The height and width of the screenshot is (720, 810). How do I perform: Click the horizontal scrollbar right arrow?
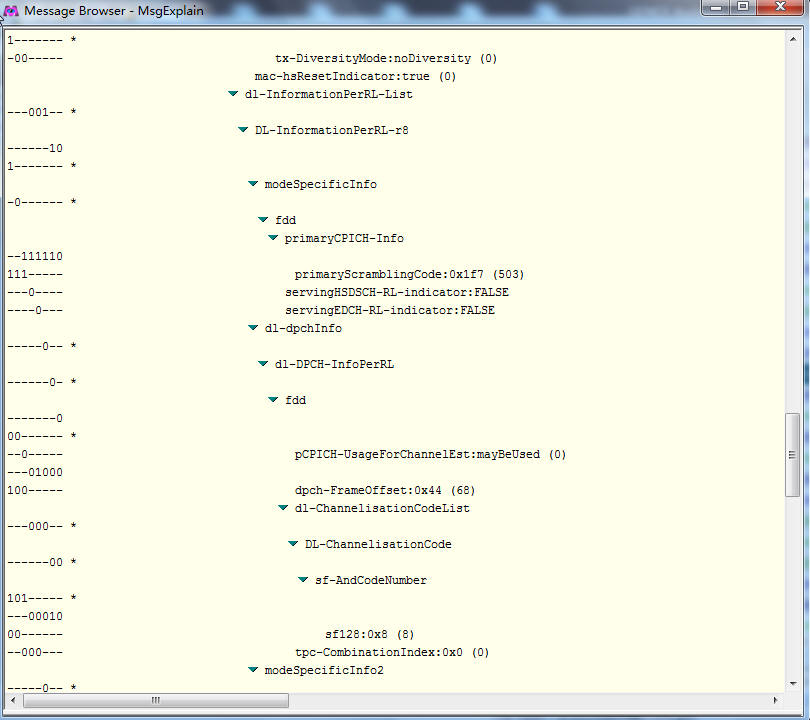775,700
